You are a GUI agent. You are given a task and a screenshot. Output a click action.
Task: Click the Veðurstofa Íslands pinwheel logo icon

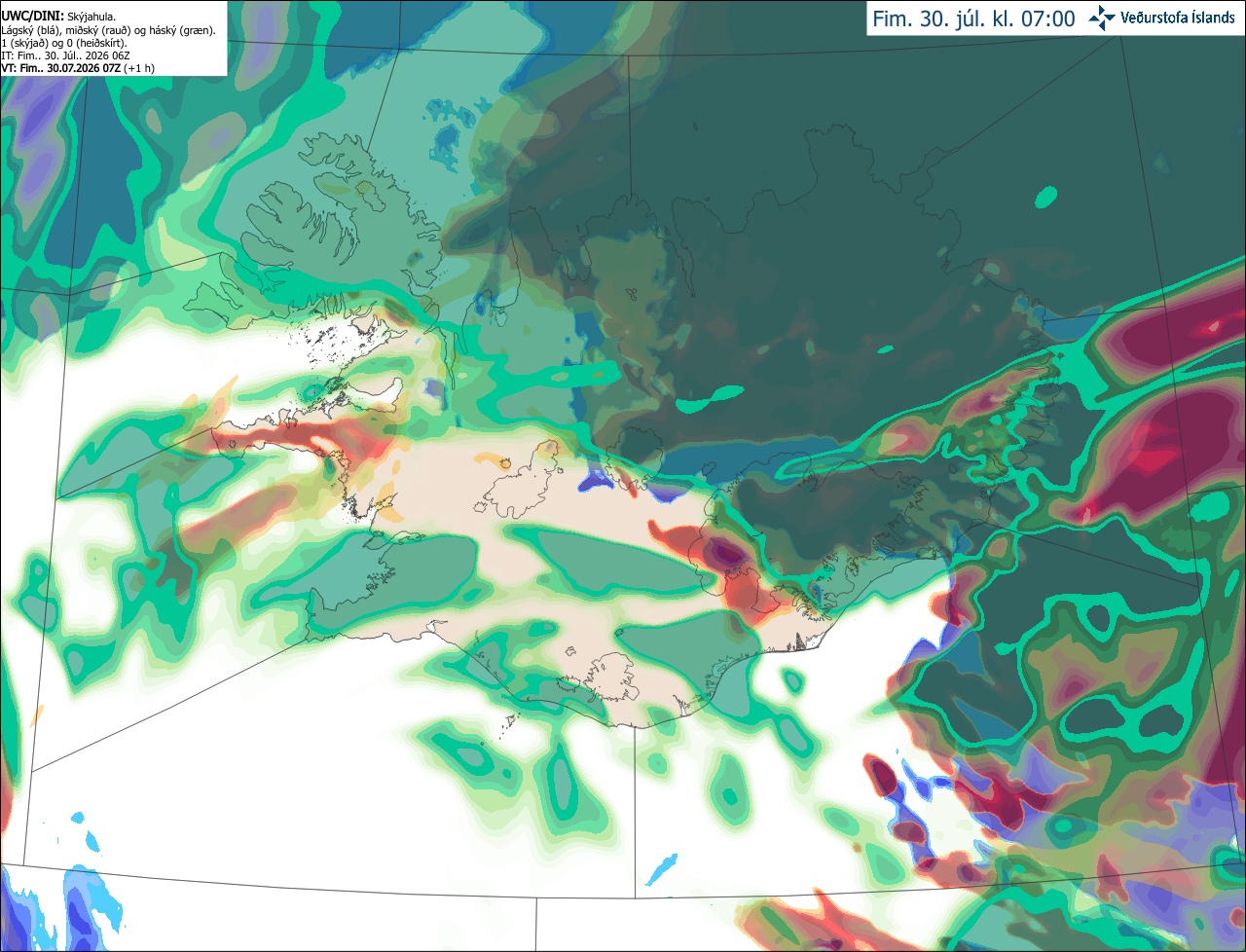(x=1102, y=18)
